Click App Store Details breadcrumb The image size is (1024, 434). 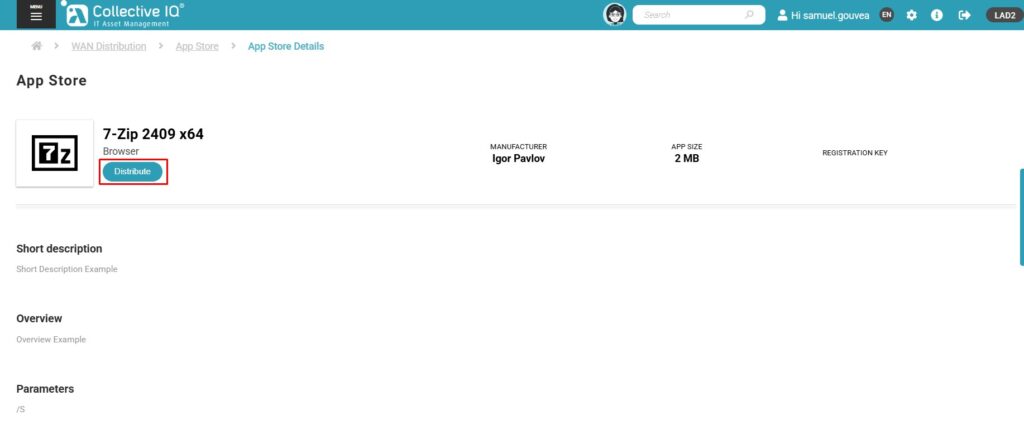tap(286, 46)
